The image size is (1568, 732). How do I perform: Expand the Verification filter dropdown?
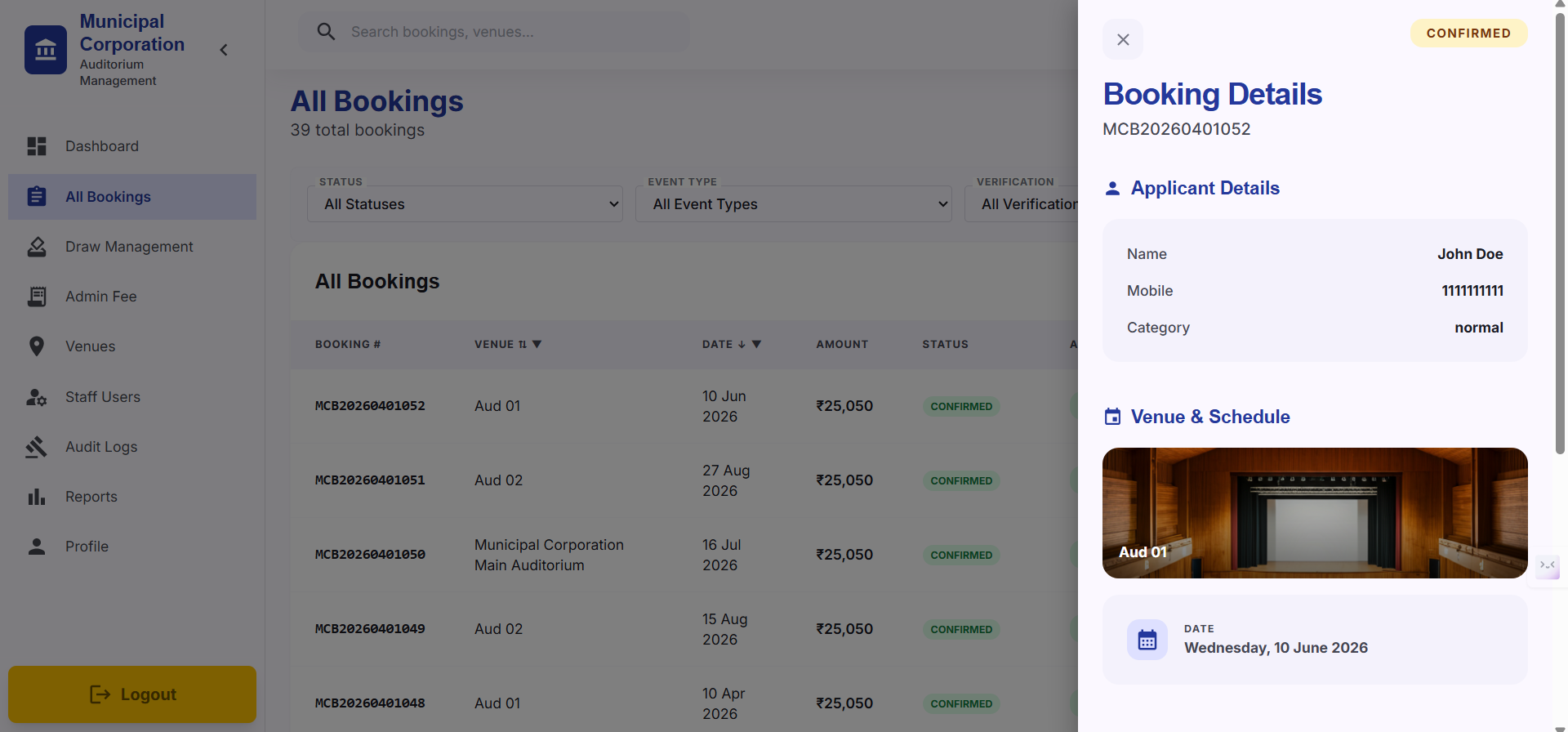pos(1022,204)
